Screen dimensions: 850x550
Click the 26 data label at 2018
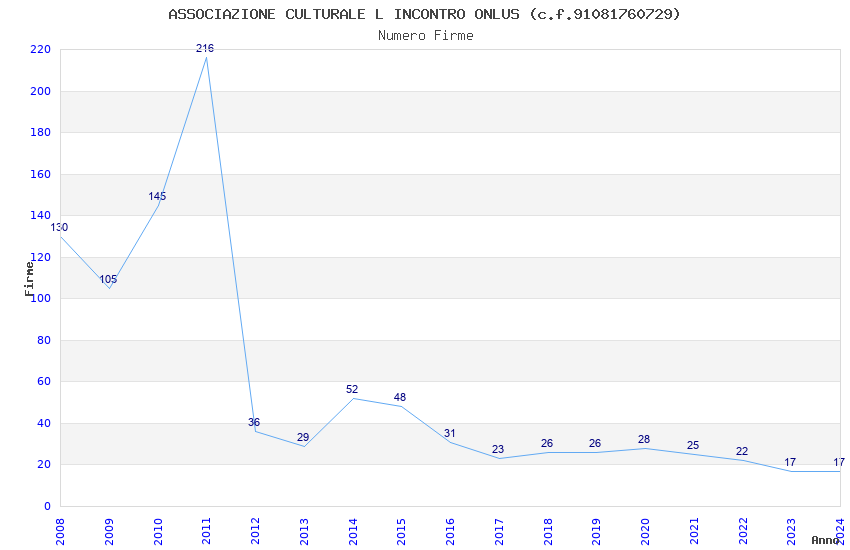(547, 443)
